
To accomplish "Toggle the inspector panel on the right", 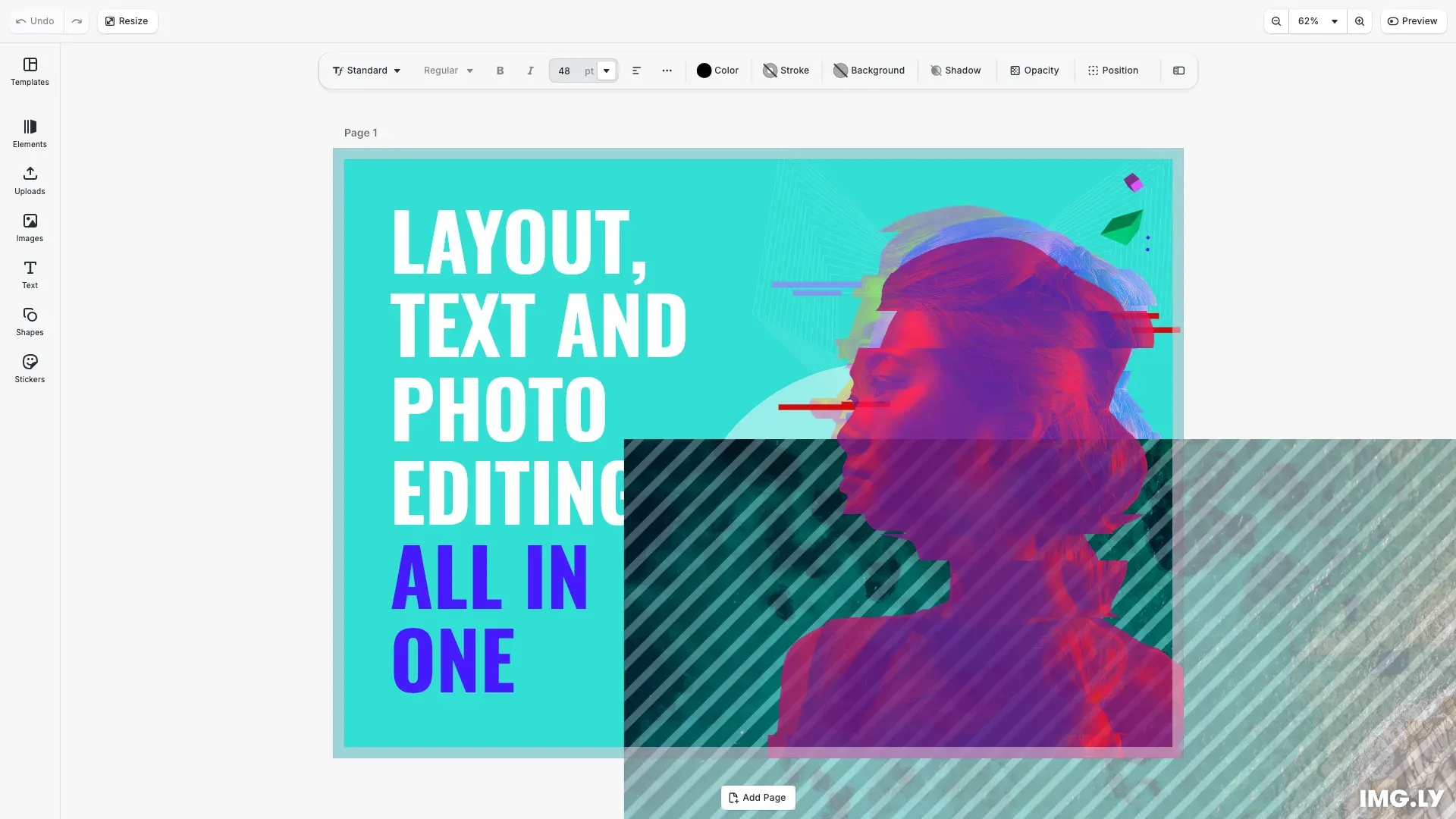I will 1178,71.
